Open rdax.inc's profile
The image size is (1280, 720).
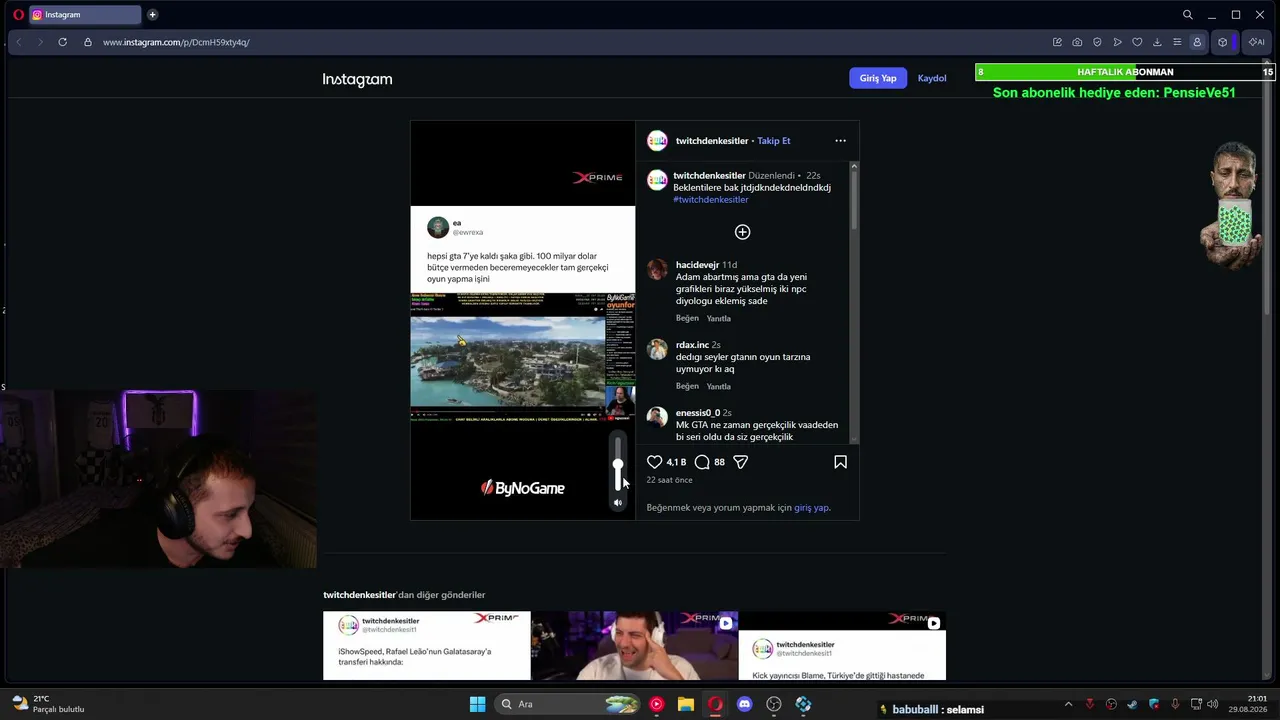pos(692,345)
